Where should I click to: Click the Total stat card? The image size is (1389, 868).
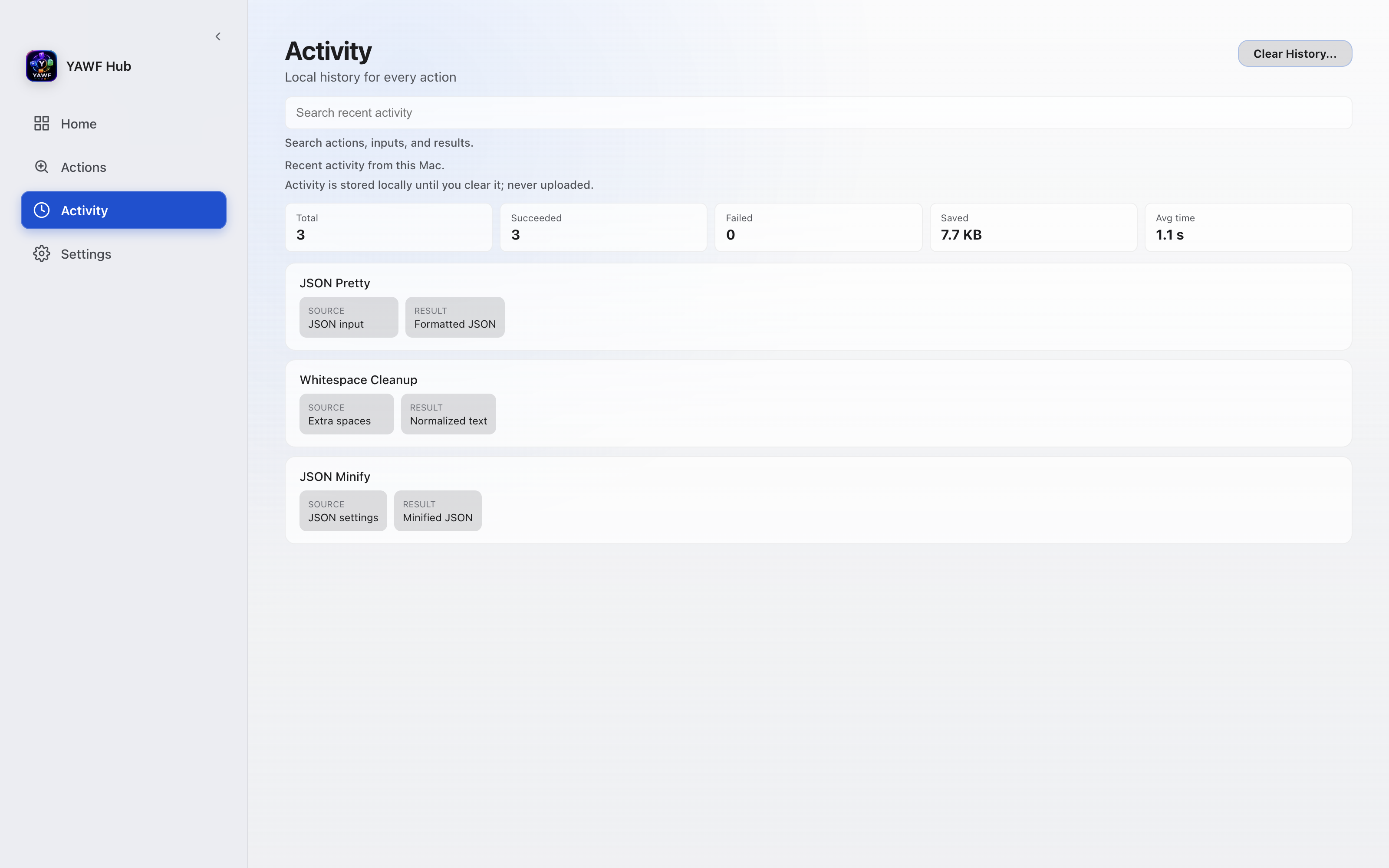point(388,227)
